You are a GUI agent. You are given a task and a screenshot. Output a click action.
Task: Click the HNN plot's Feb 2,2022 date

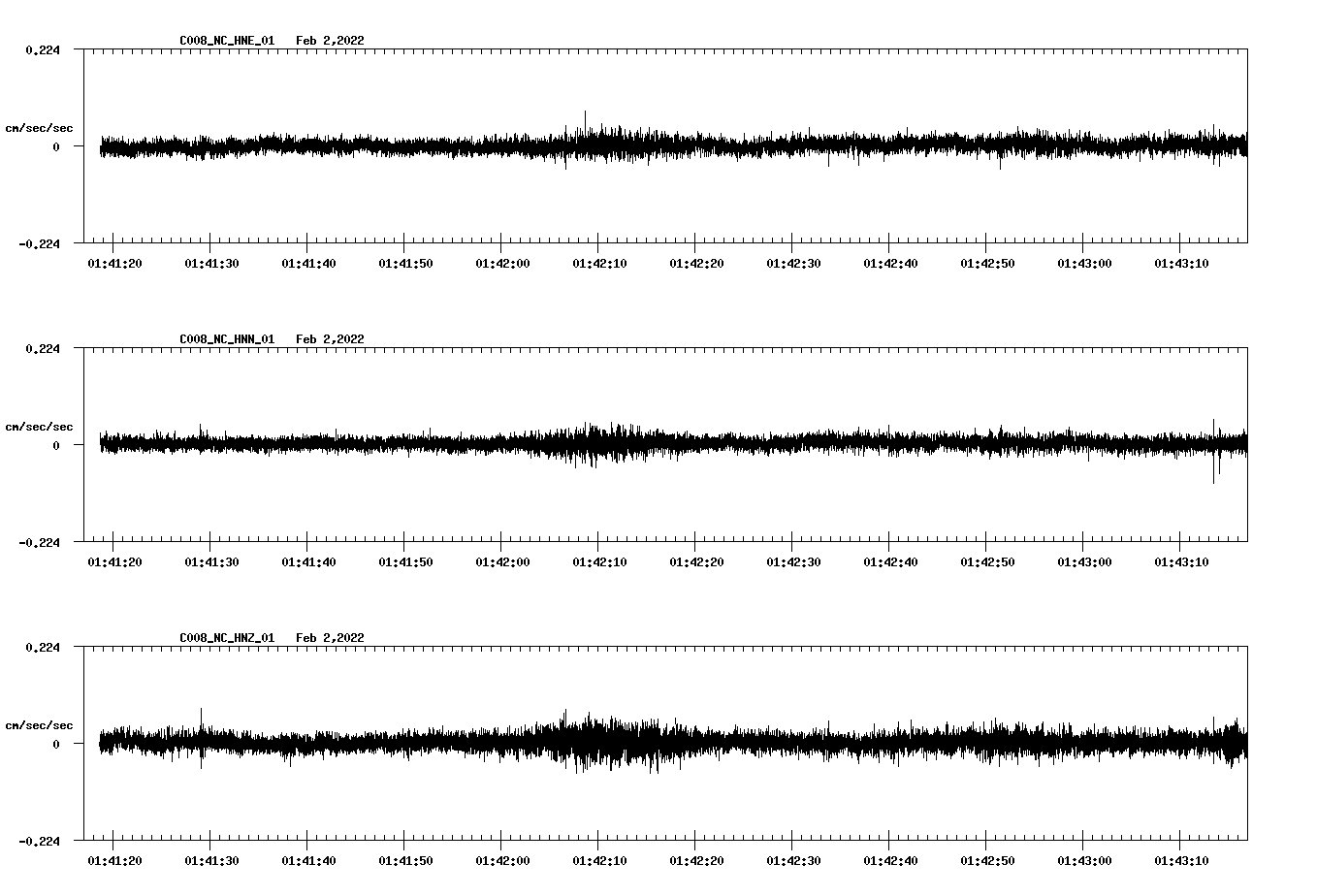[x=330, y=339]
